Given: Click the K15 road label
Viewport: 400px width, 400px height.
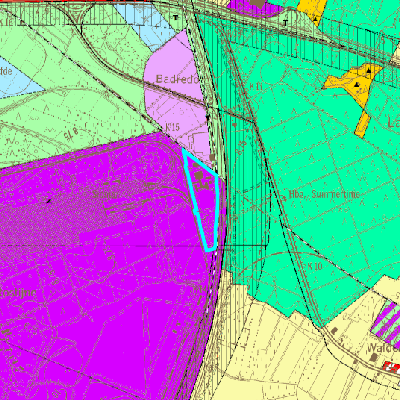Looking at the screenshot, I should click(173, 127).
